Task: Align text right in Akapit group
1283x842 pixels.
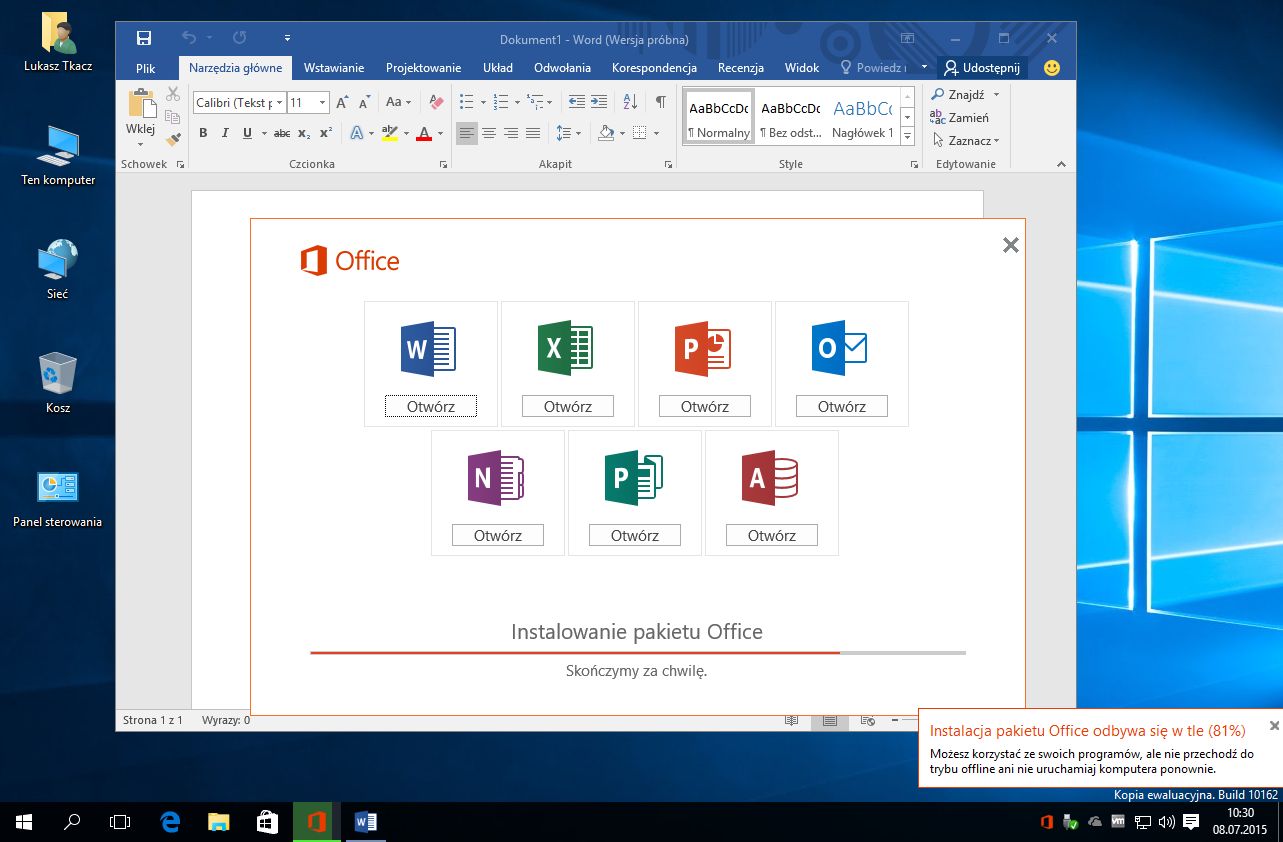Action: (x=511, y=133)
